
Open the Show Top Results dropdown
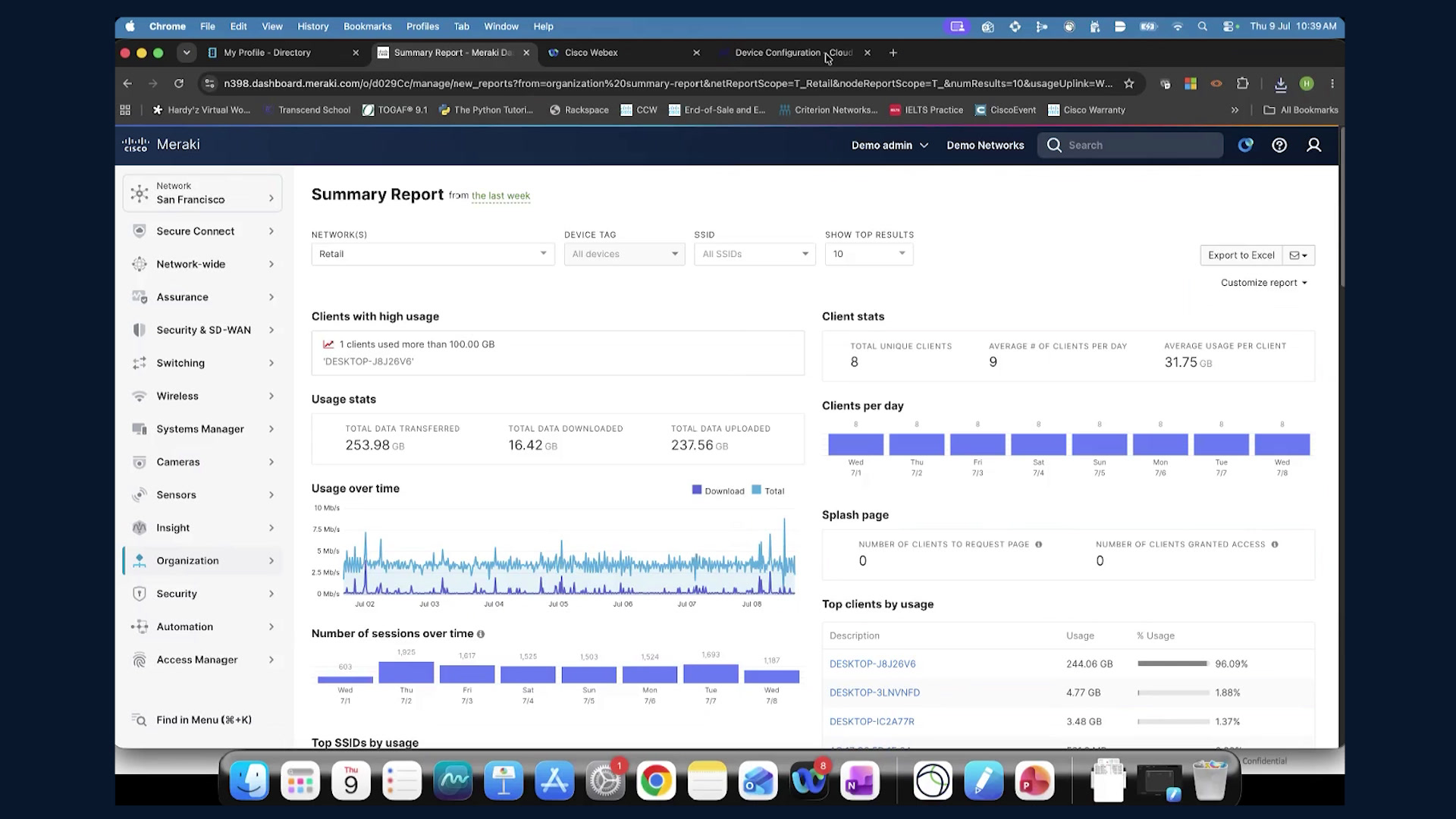[869, 254]
